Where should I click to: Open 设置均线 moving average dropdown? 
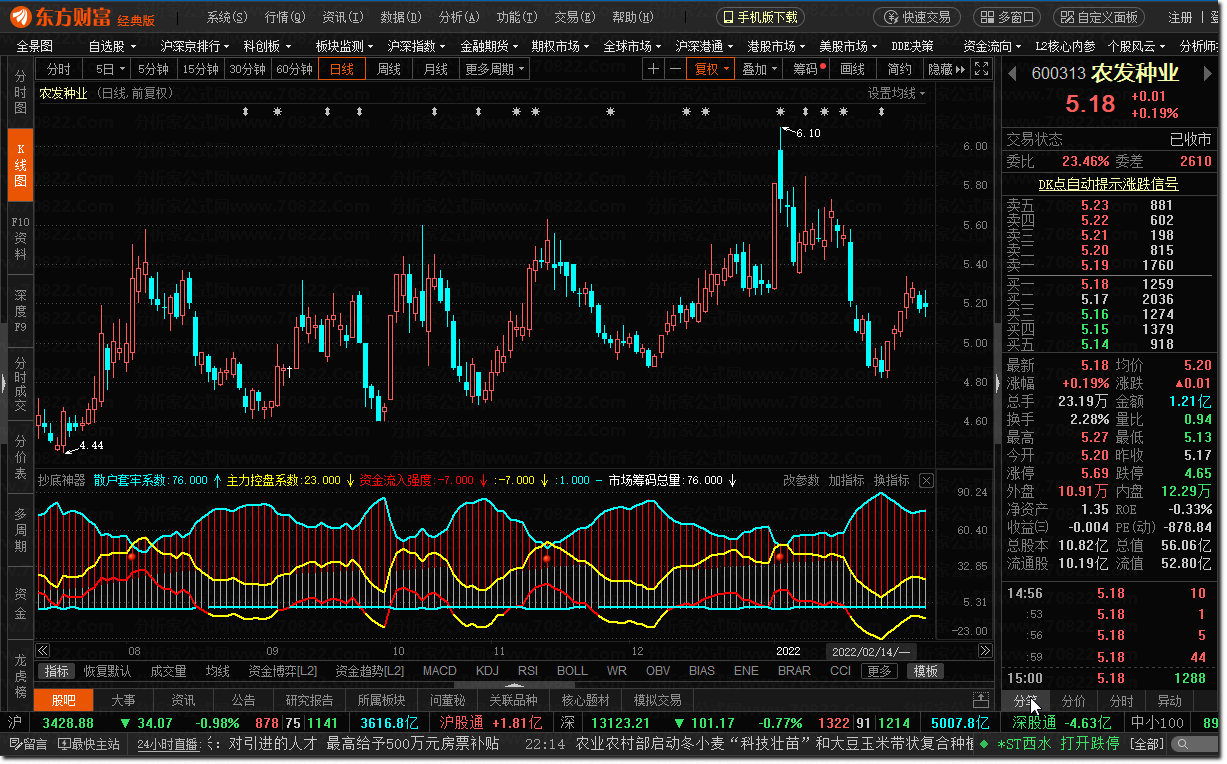click(x=896, y=93)
